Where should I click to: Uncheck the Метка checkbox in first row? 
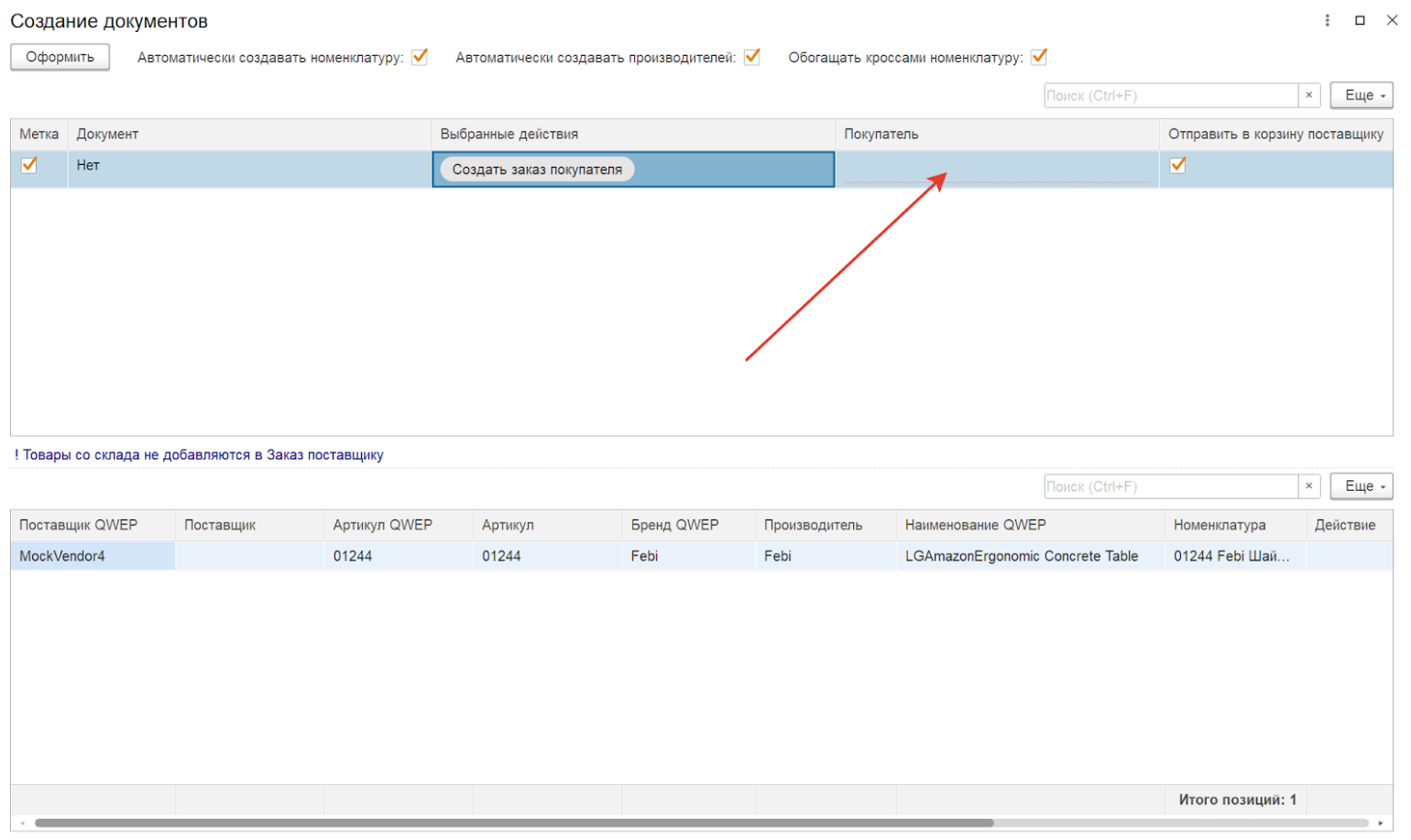(29, 165)
